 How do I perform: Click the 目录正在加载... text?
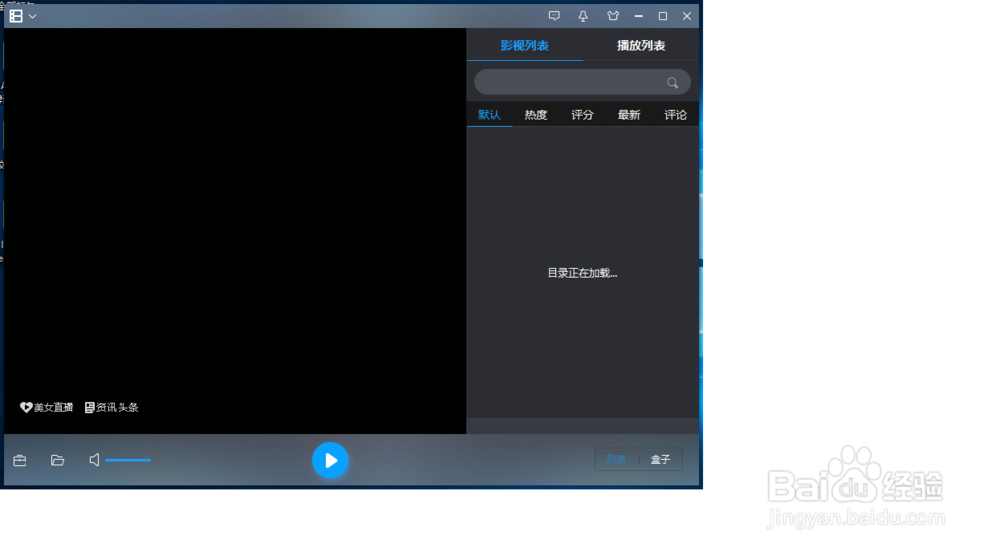[582, 273]
